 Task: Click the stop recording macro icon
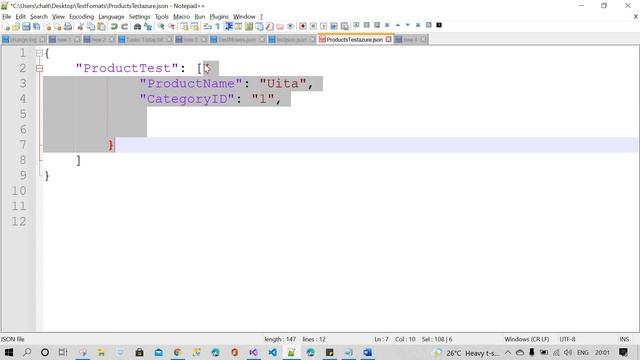(x=313, y=27)
